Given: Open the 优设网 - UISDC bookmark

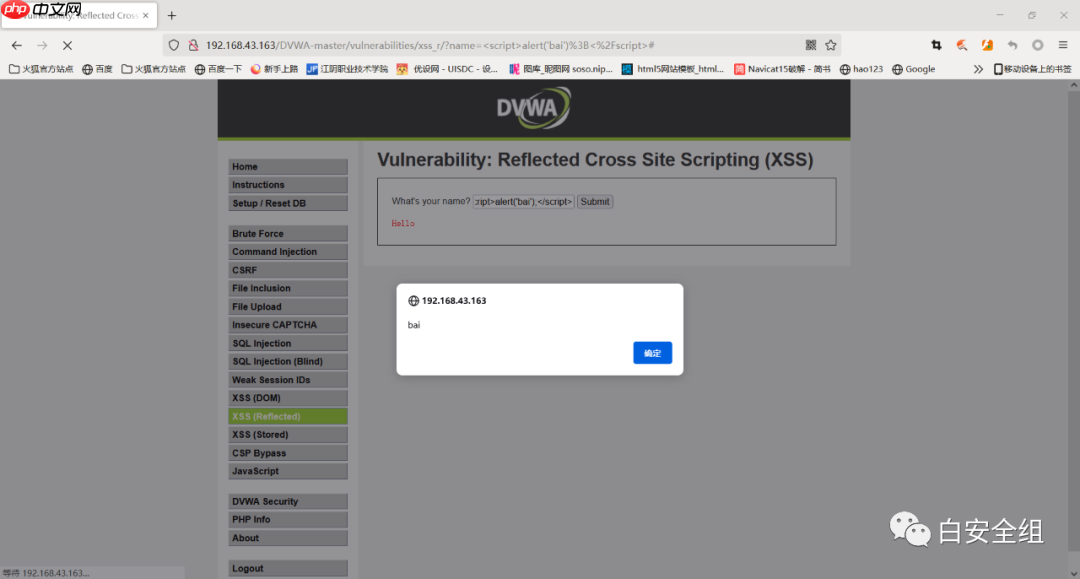Looking at the screenshot, I should (447, 69).
